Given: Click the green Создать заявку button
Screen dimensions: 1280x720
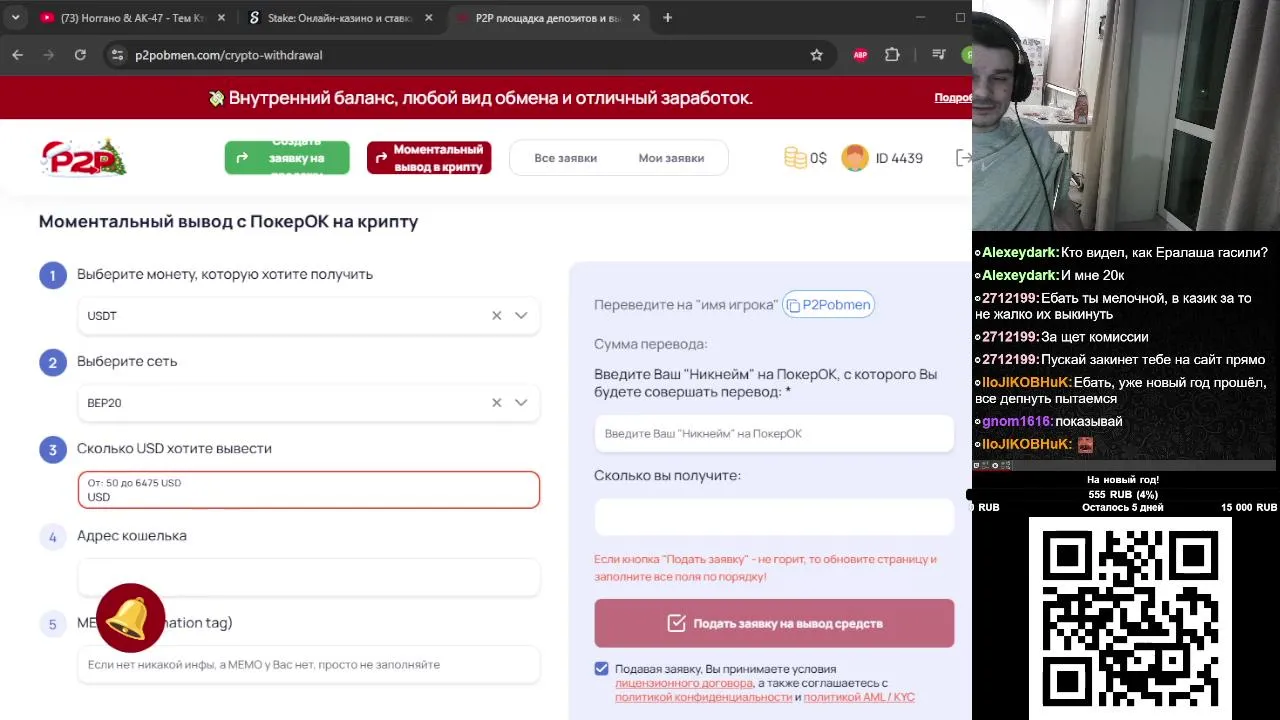Looking at the screenshot, I should (287, 158).
